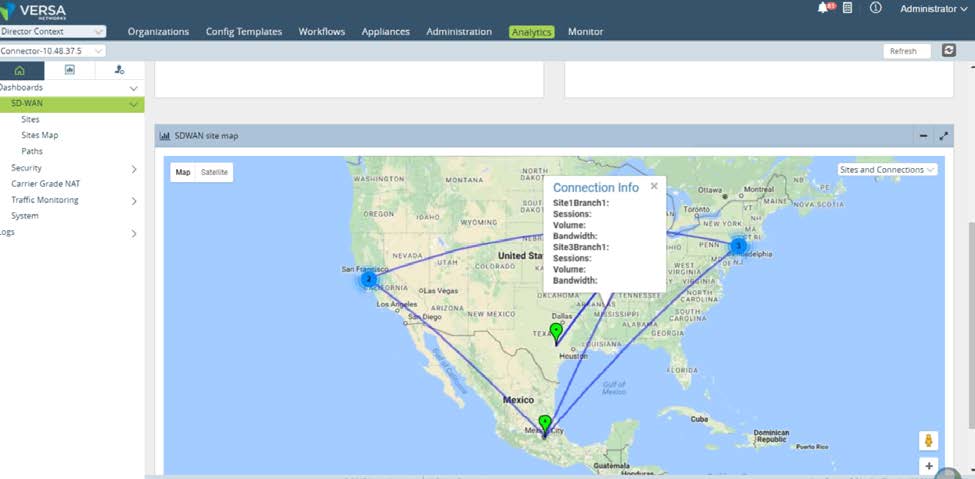
Task: Select the chart icon tab in sidebar
Action: pyautogui.click(x=70, y=70)
